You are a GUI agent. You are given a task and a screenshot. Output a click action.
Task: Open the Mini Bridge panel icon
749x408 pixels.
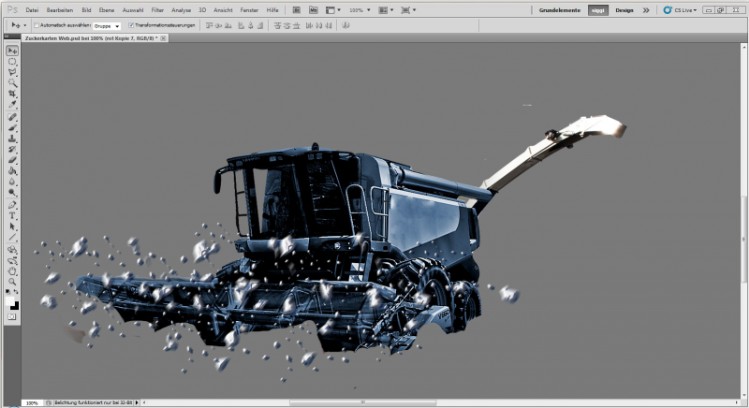pyautogui.click(x=312, y=9)
